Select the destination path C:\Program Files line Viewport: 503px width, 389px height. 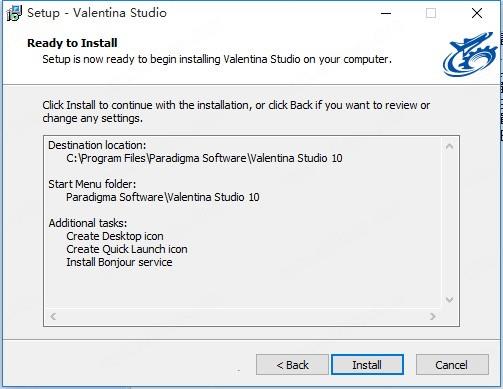click(204, 158)
